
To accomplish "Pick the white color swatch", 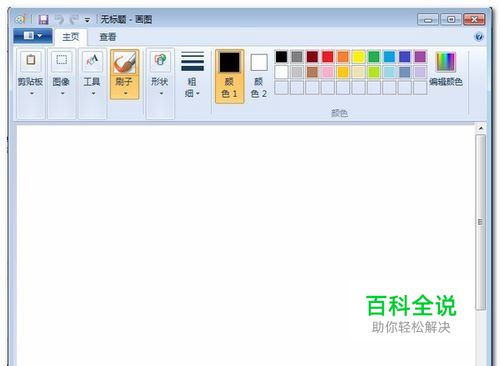I will tap(281, 72).
